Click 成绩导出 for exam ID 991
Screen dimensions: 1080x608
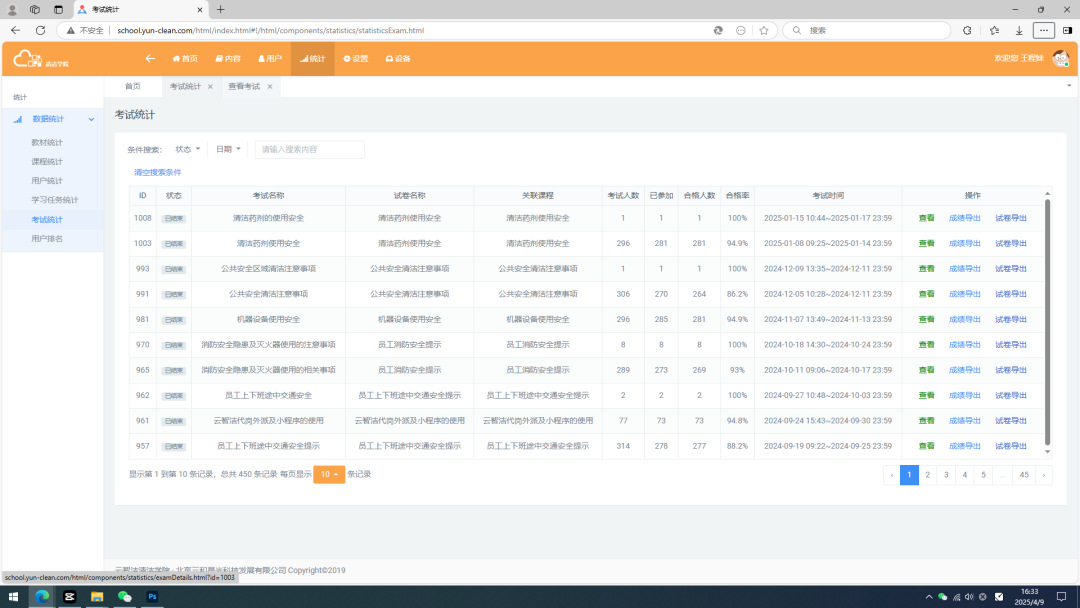click(964, 294)
